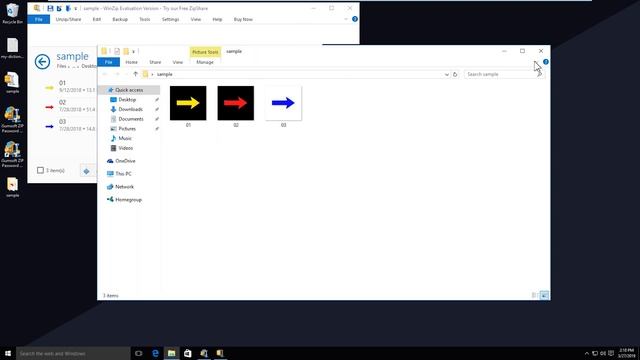Image resolution: width=640 pixels, height=360 pixels.
Task: Switch to the Explorer View tab
Action: 178,62
